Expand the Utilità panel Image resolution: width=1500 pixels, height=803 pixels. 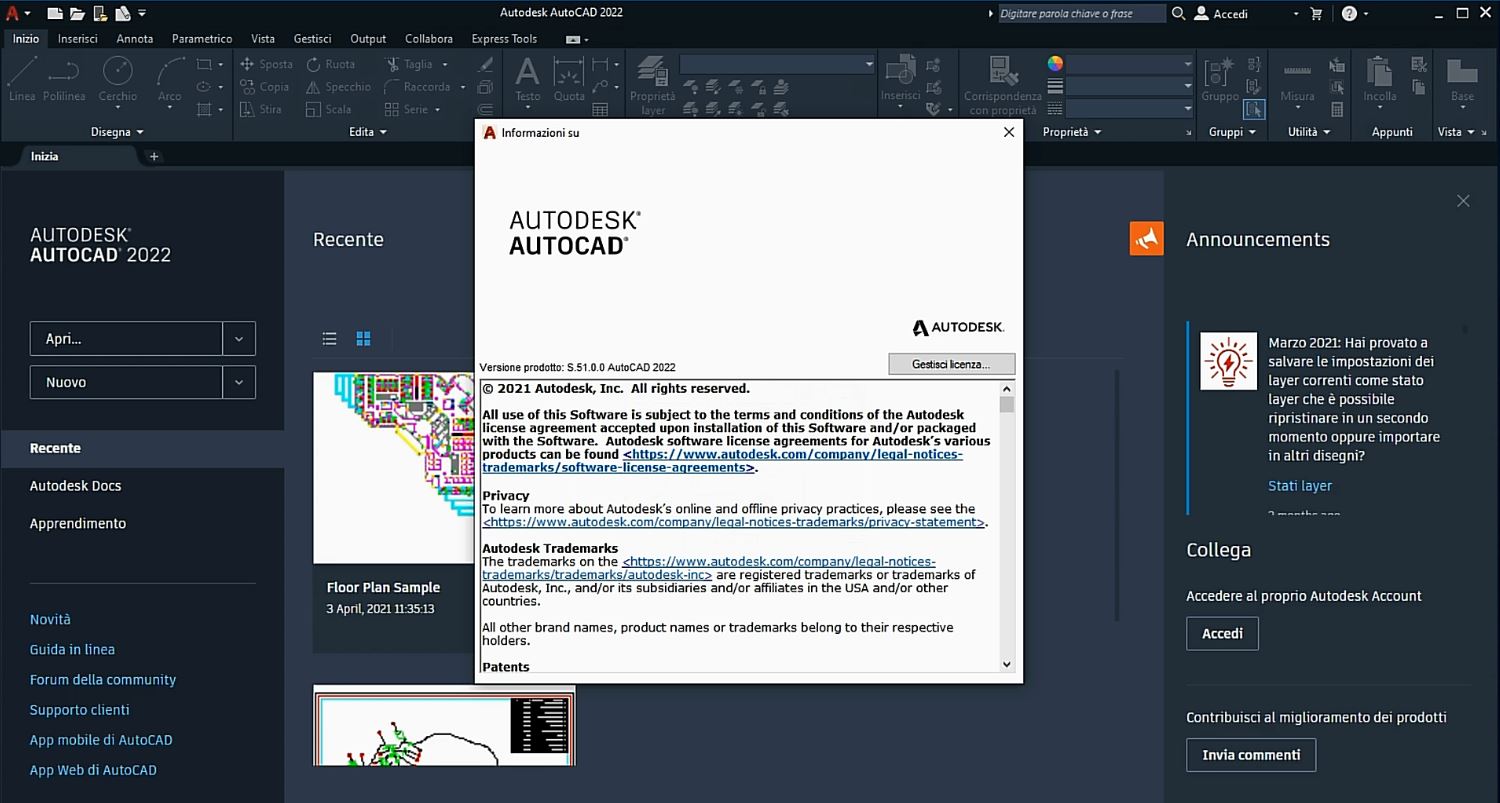[1309, 132]
